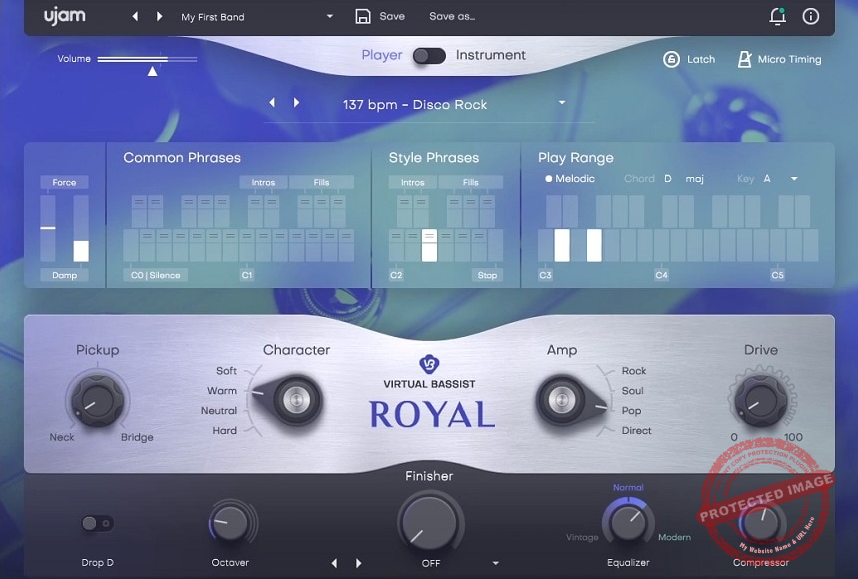
Task: Select previous Finisher mode arrow
Action: (334, 563)
